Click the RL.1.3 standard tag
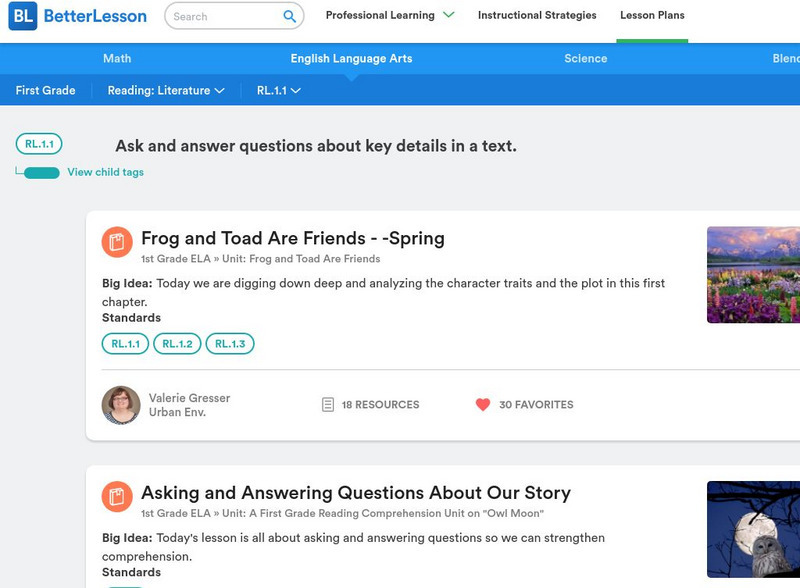This screenshot has height=588, width=800. pos(230,344)
